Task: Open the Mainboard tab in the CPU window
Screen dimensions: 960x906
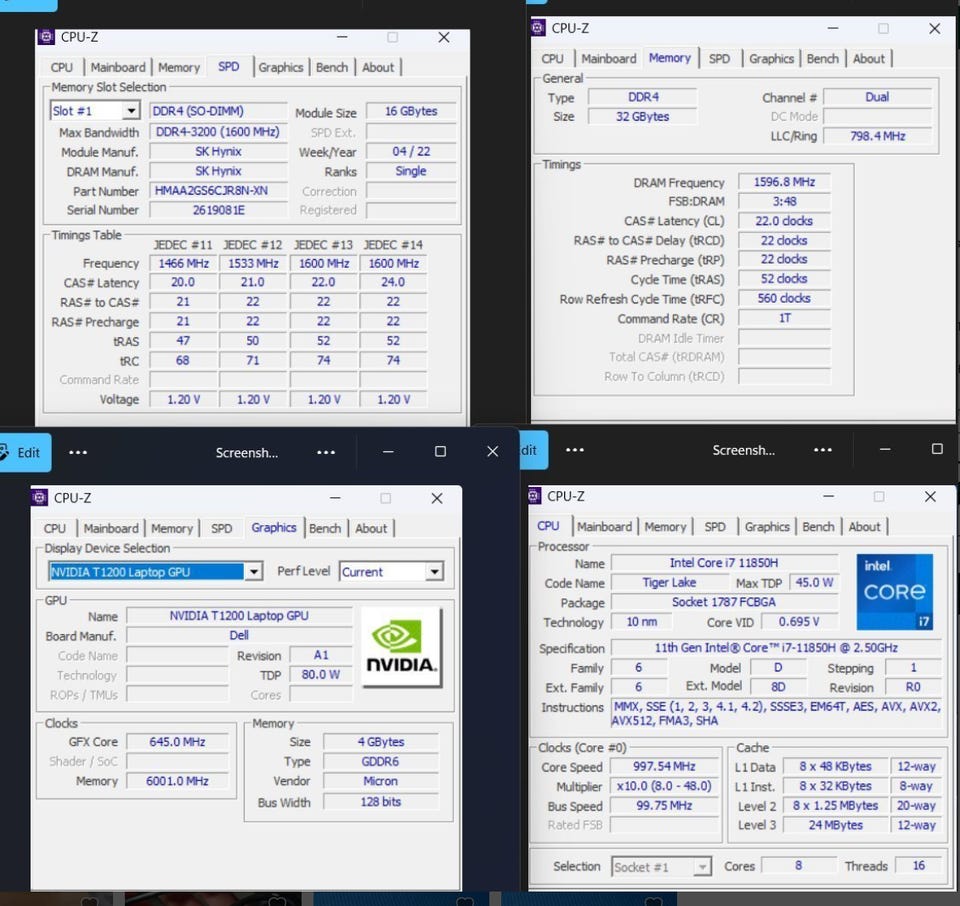Action: pyautogui.click(x=604, y=526)
